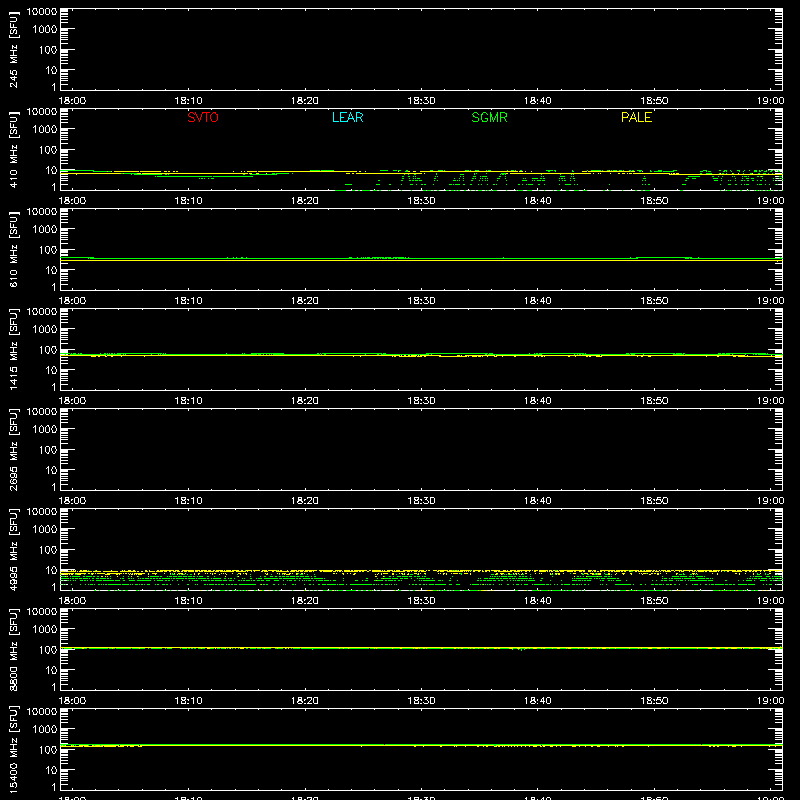Click 18:00 label below the 245 MHz panel
Image resolution: width=800 pixels, height=800 pixels.
(72, 101)
